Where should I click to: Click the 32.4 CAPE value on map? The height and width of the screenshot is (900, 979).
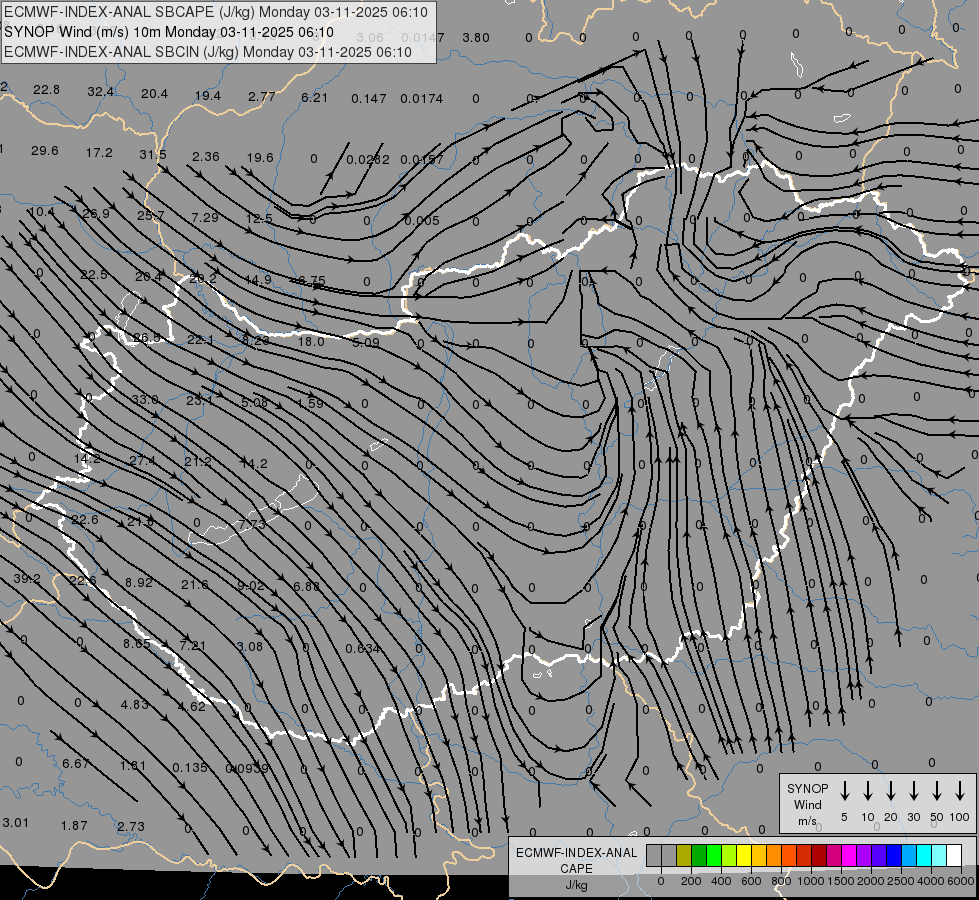click(x=101, y=92)
